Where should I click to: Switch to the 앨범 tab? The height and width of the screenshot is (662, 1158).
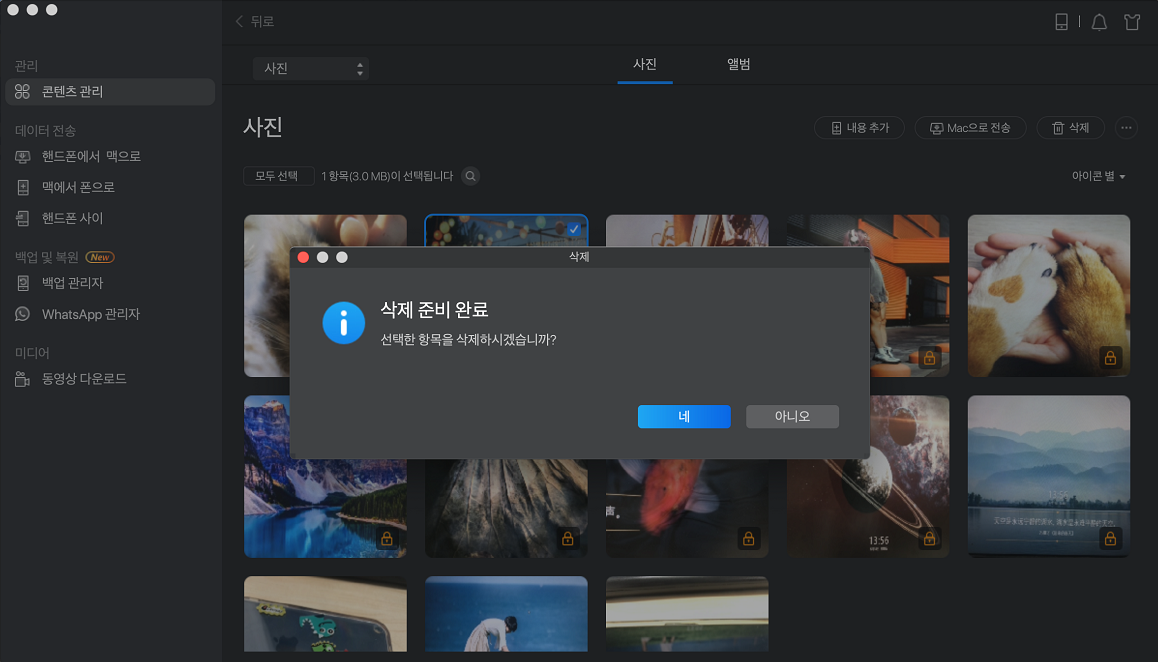tap(739, 64)
